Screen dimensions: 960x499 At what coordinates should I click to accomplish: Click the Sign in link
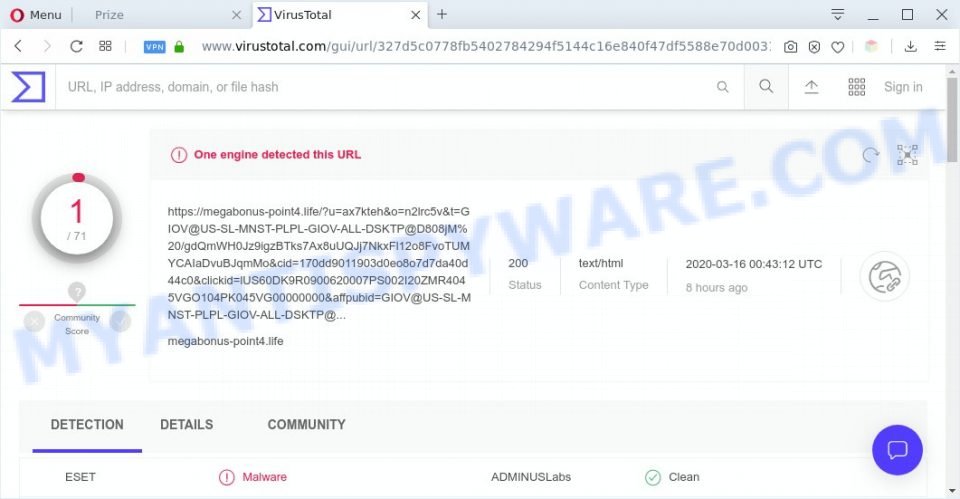click(x=903, y=87)
